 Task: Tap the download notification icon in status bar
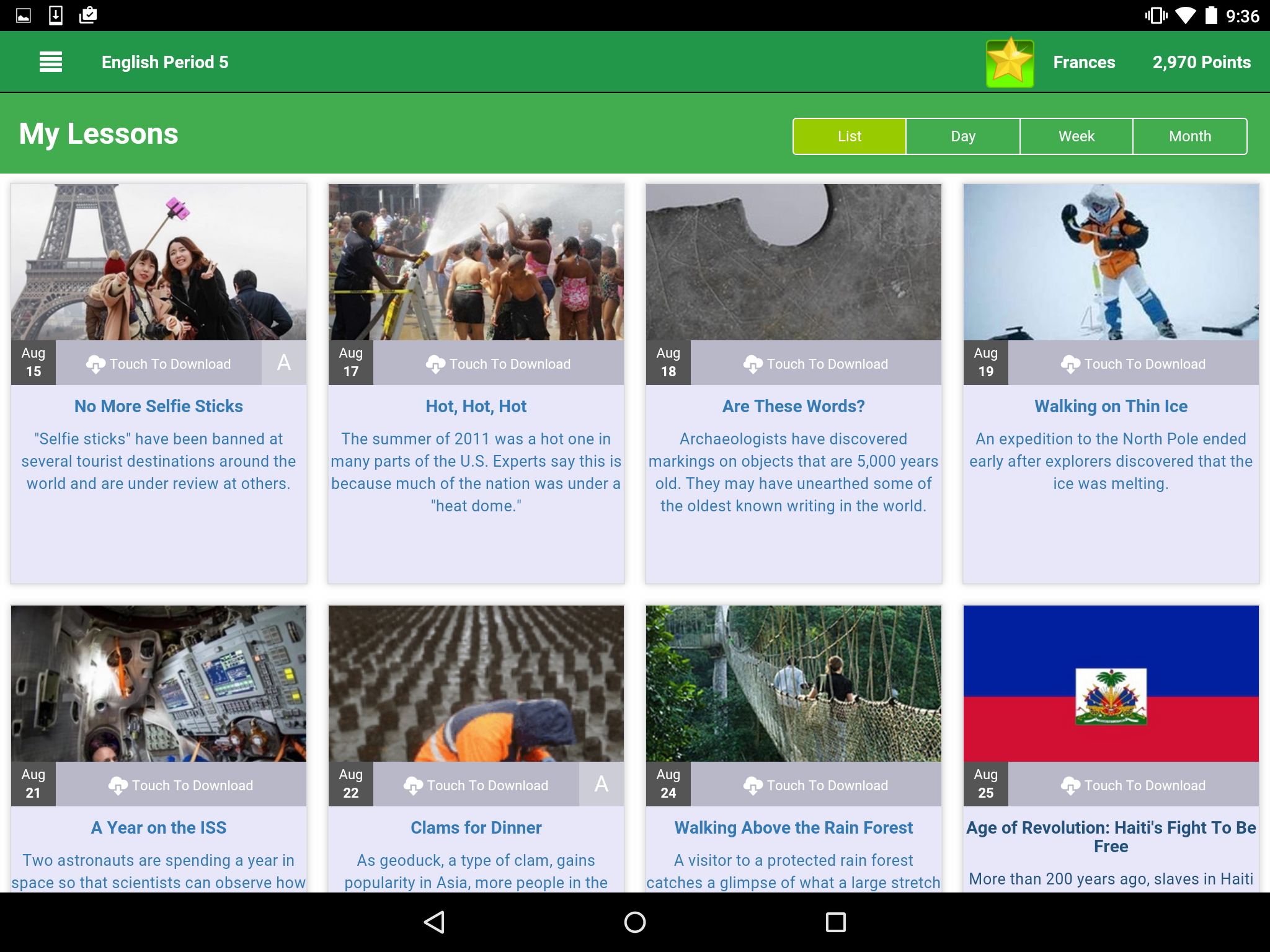point(56,15)
